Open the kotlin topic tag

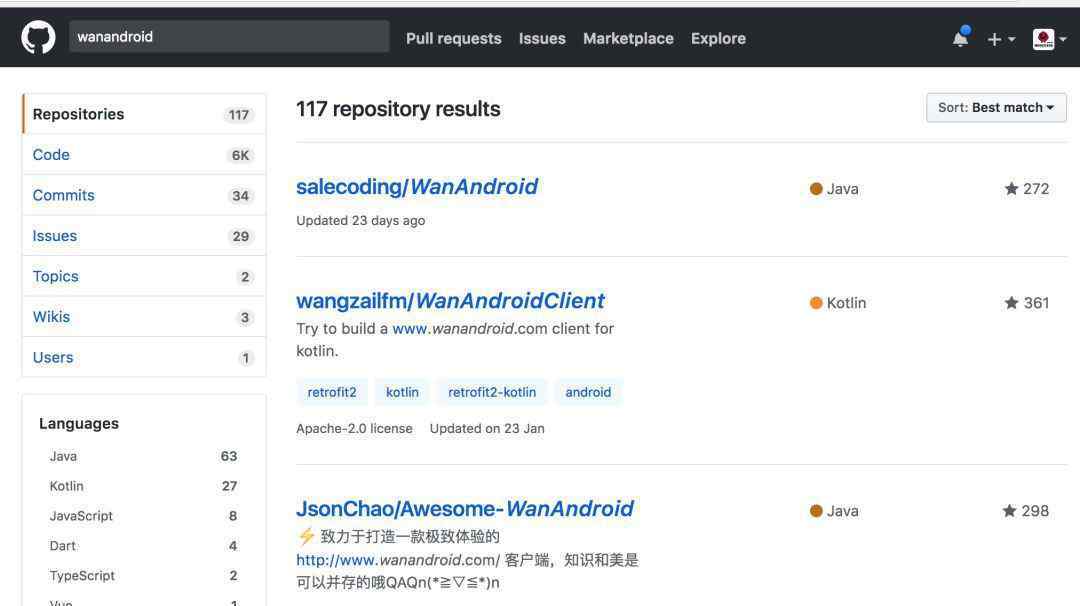click(402, 392)
